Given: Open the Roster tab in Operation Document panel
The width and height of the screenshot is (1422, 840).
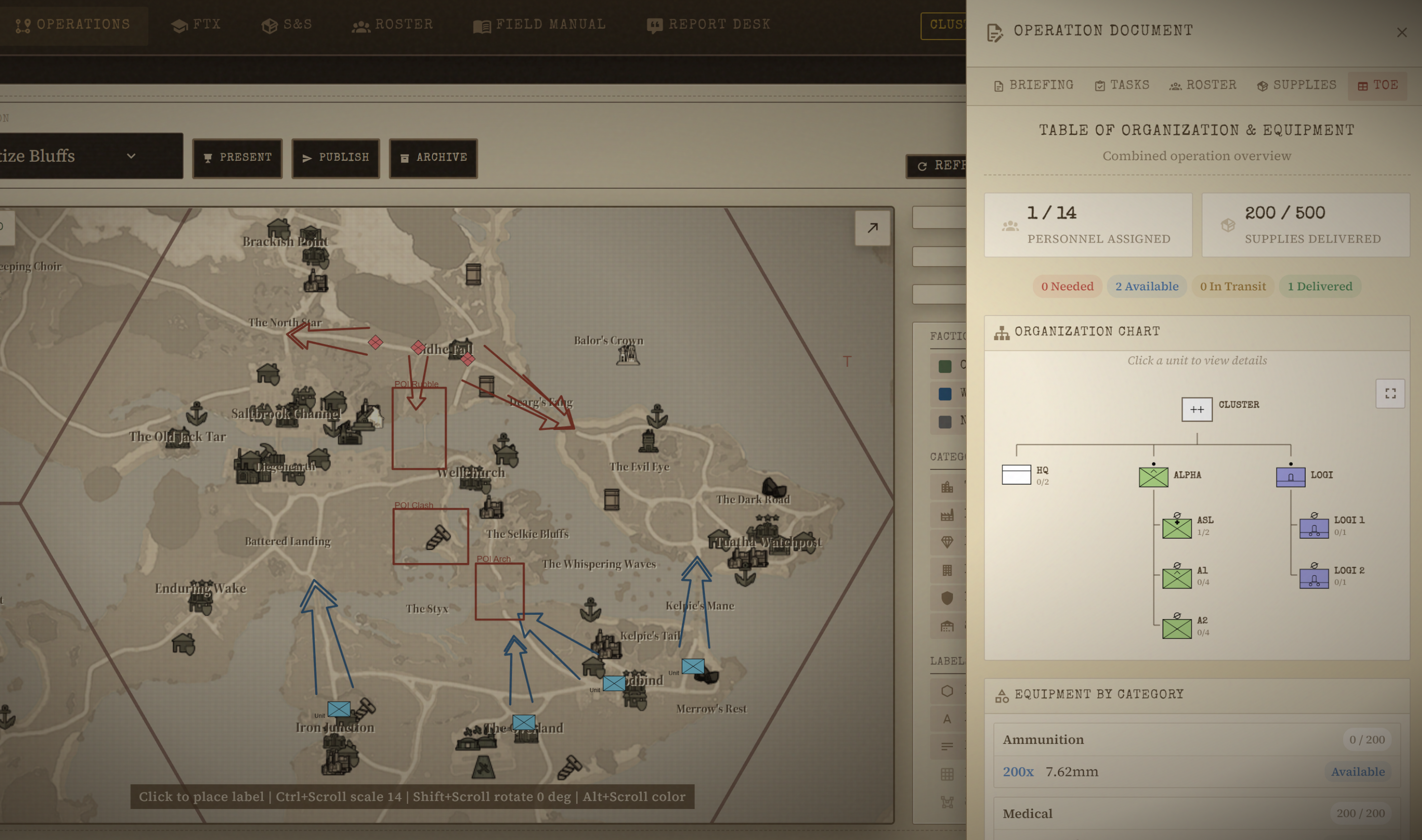Looking at the screenshot, I should pos(1203,85).
